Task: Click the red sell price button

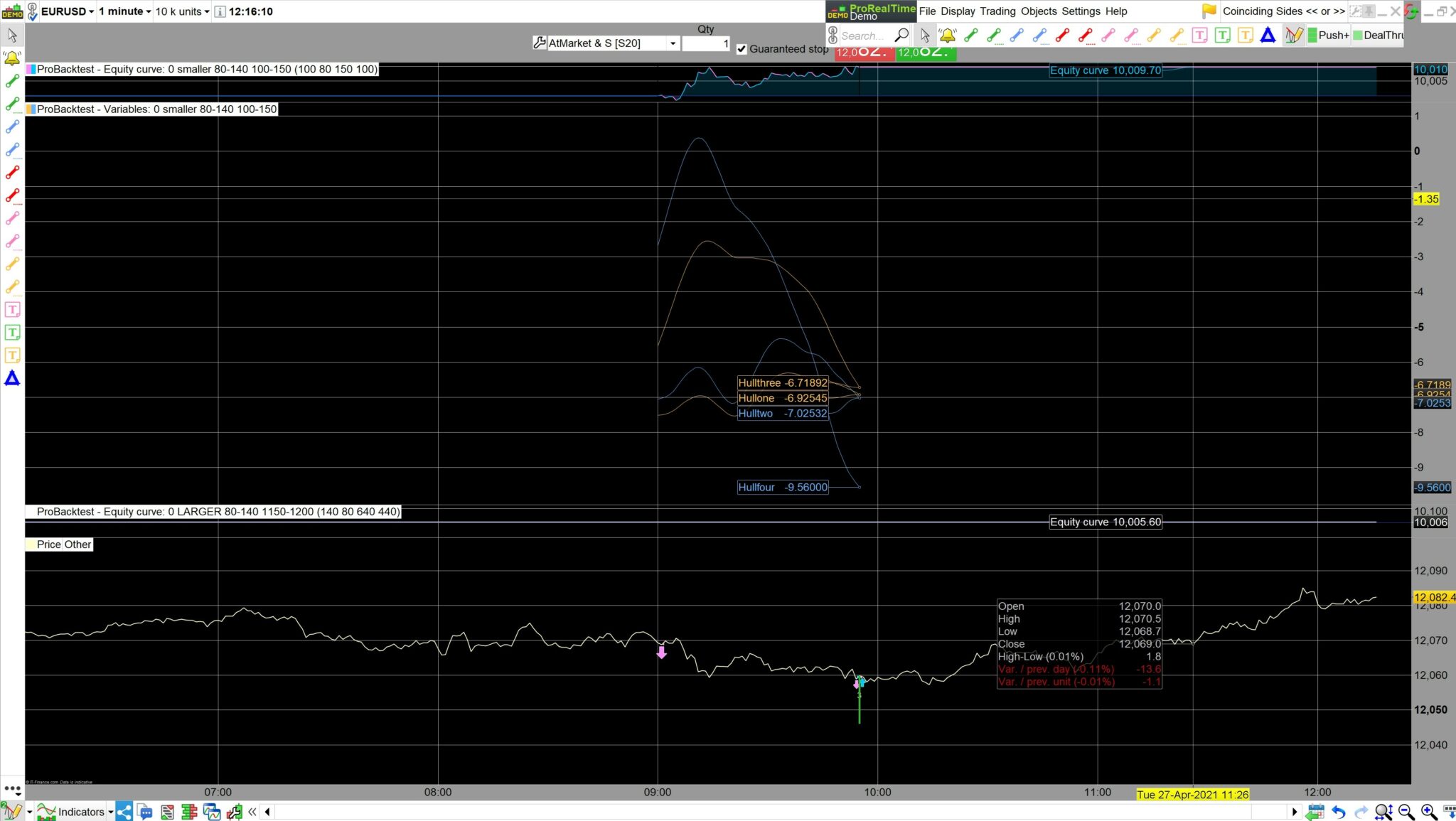Action: [x=863, y=53]
